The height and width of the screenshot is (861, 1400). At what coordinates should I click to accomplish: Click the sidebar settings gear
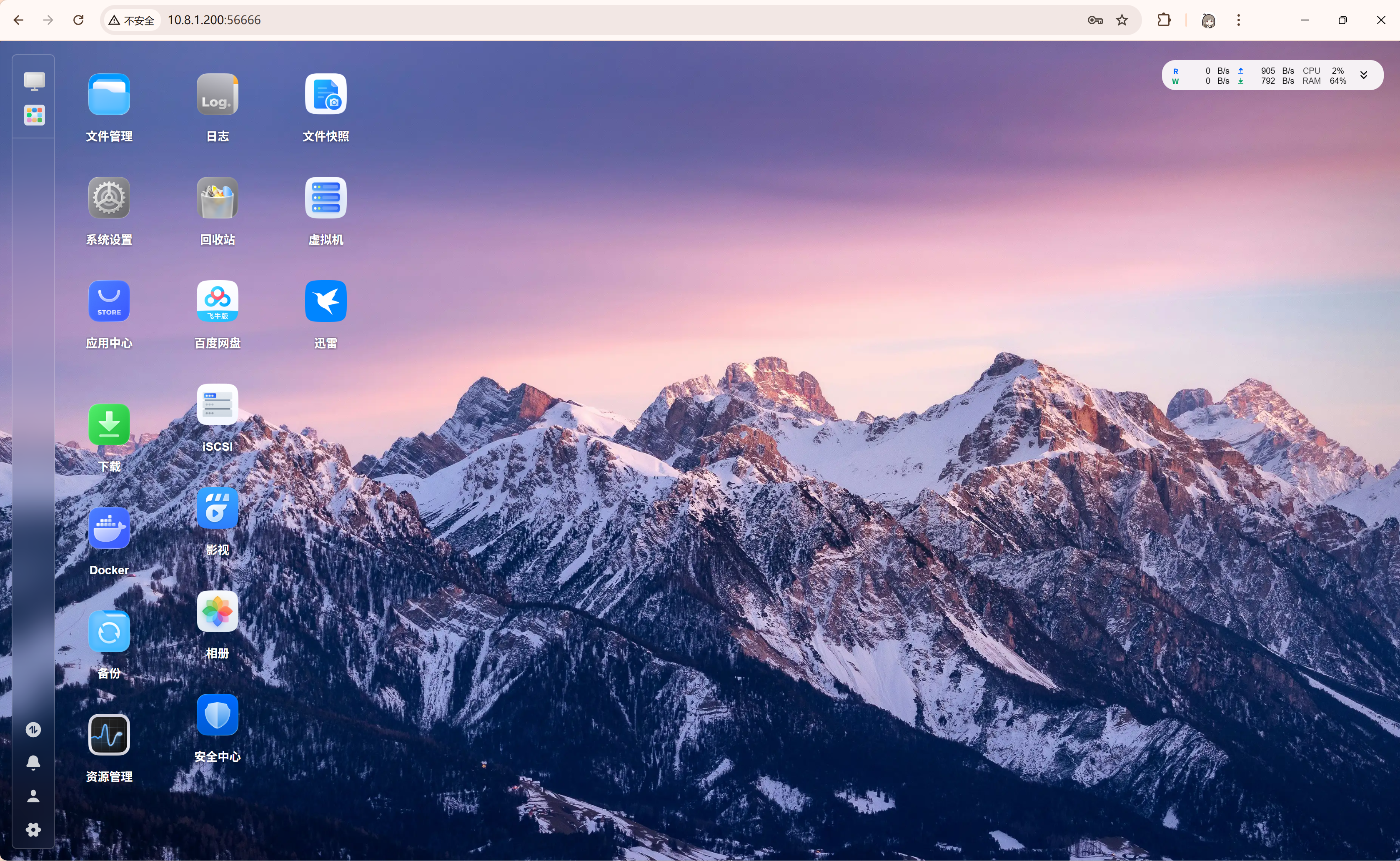tap(34, 830)
